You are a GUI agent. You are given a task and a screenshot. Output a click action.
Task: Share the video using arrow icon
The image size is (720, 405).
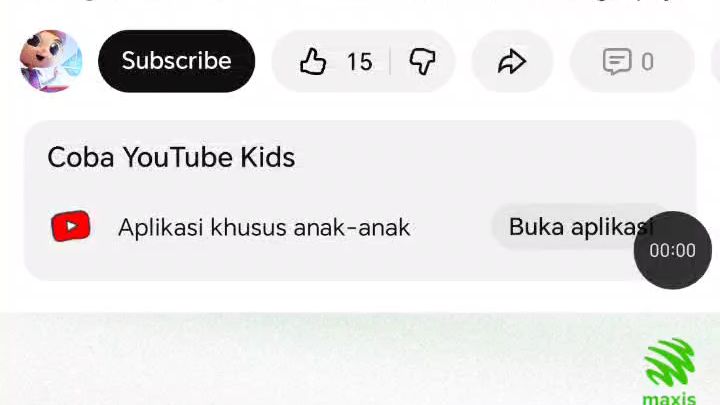pos(512,62)
